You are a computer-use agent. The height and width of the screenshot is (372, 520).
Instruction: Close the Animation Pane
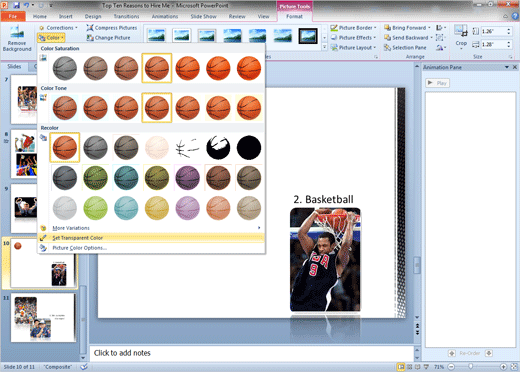click(515, 67)
